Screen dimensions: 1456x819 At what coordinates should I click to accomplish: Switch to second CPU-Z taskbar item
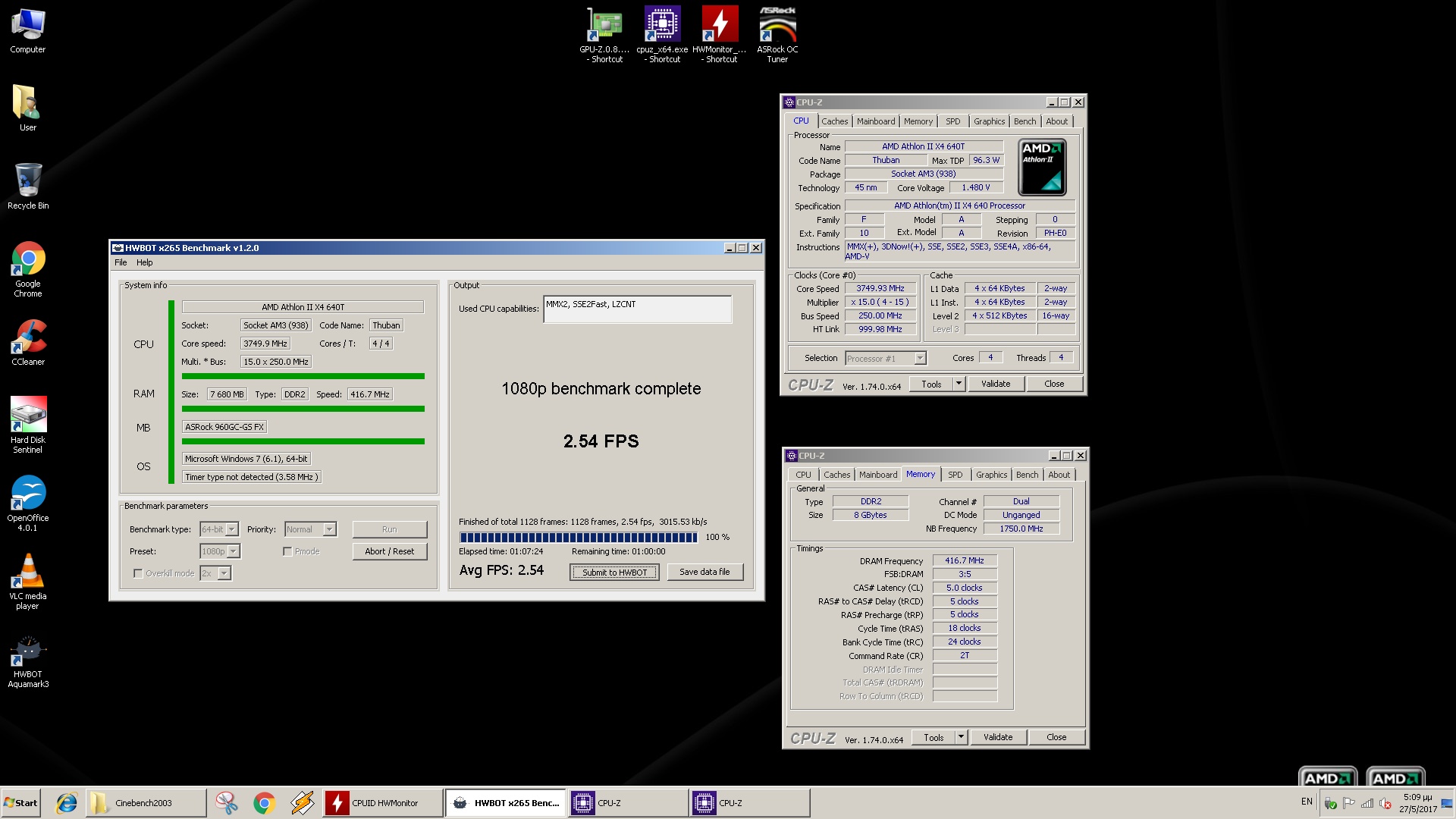click(750, 803)
